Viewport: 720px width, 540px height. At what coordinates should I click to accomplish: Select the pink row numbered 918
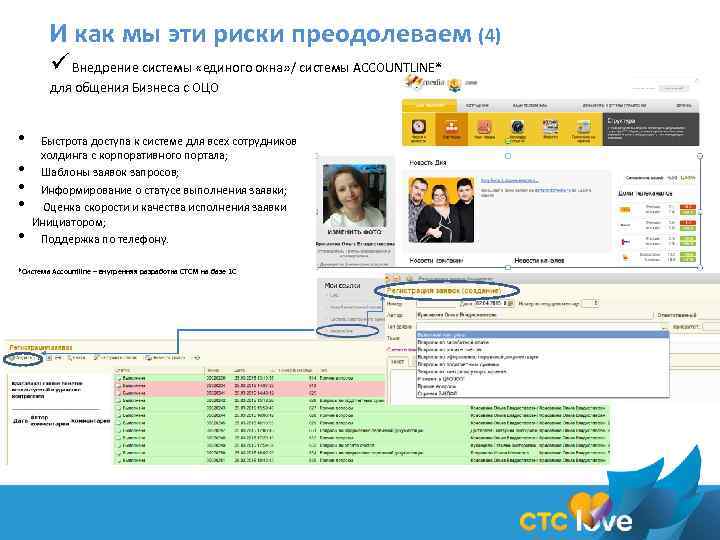(x=249, y=386)
